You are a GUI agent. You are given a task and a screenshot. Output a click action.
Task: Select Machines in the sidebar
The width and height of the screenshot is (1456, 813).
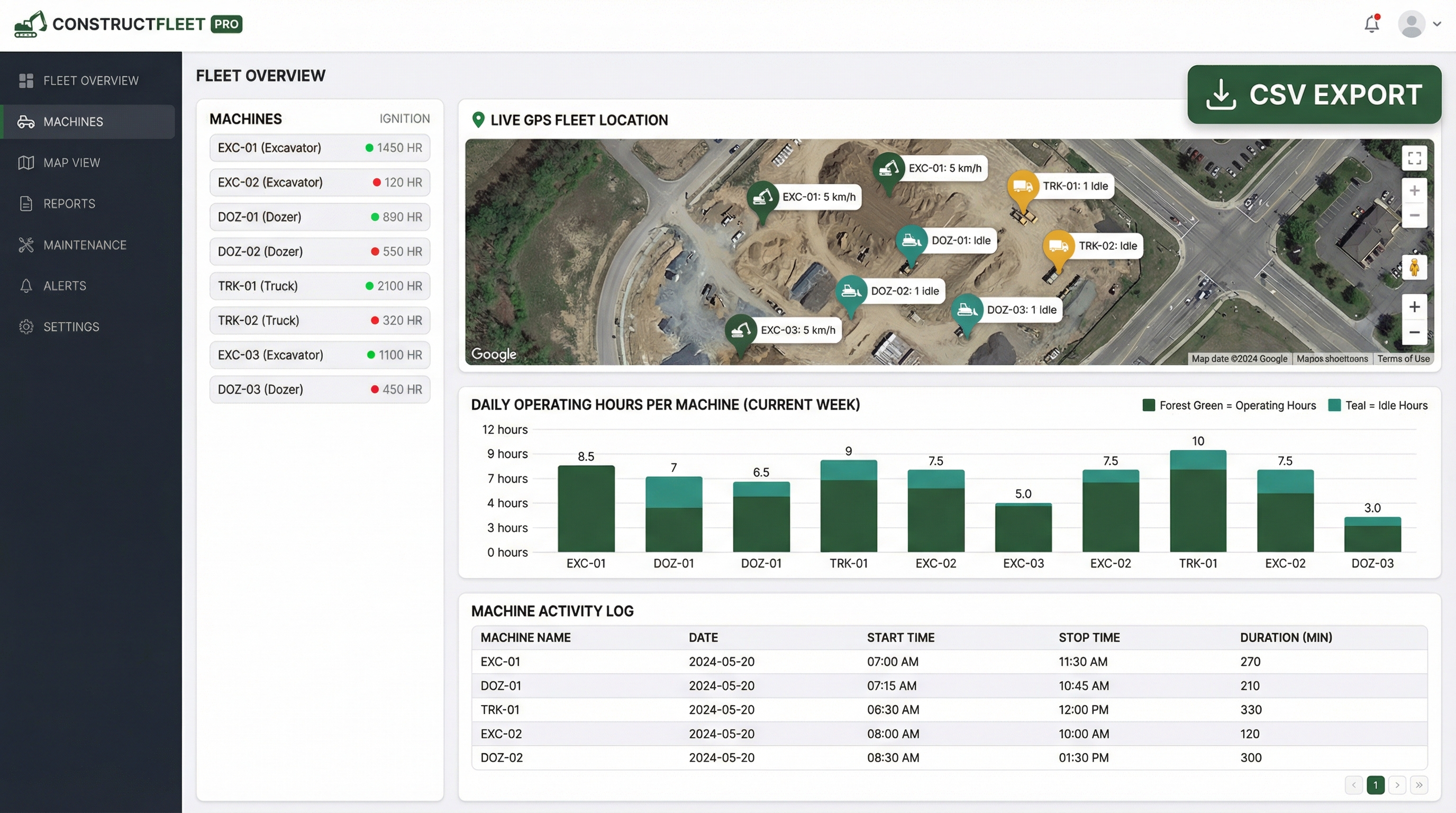click(88, 122)
